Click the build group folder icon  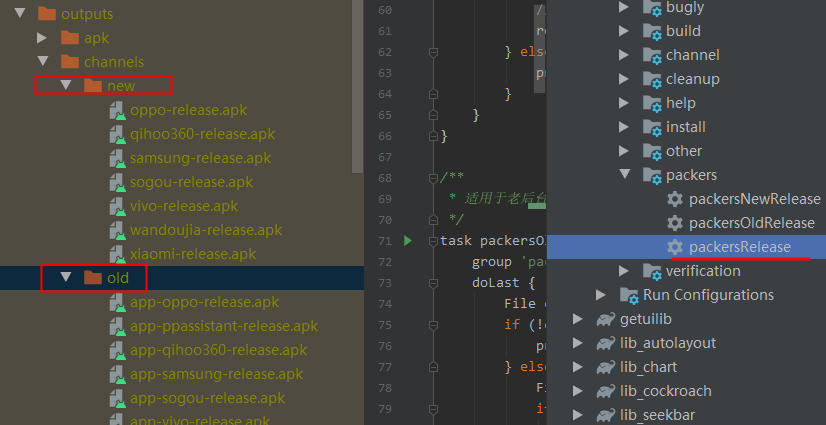tap(652, 32)
